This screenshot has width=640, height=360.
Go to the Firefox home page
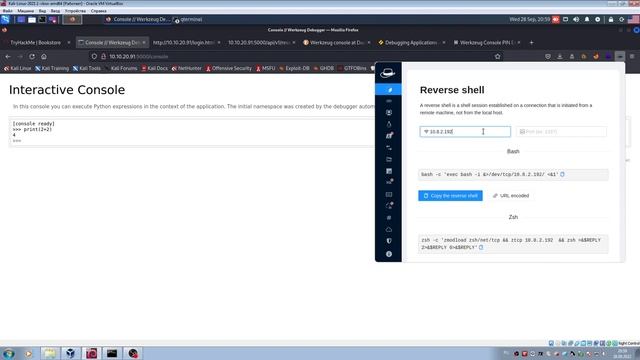pos(44,56)
